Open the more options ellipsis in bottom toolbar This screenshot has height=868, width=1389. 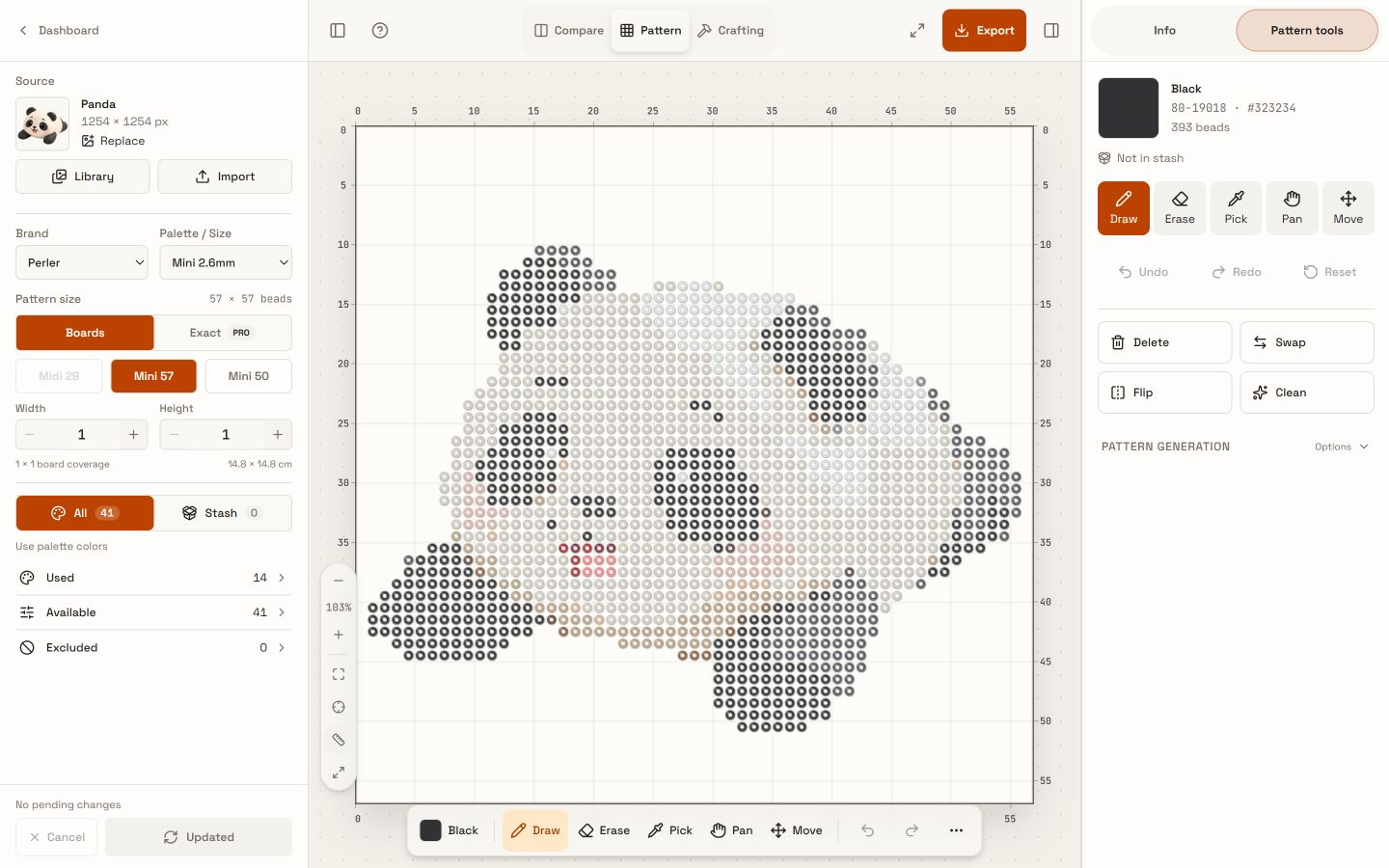point(956,830)
